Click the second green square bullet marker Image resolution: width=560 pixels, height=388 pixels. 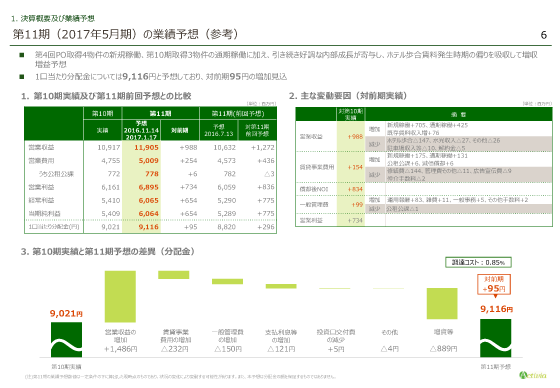[x=22, y=76]
